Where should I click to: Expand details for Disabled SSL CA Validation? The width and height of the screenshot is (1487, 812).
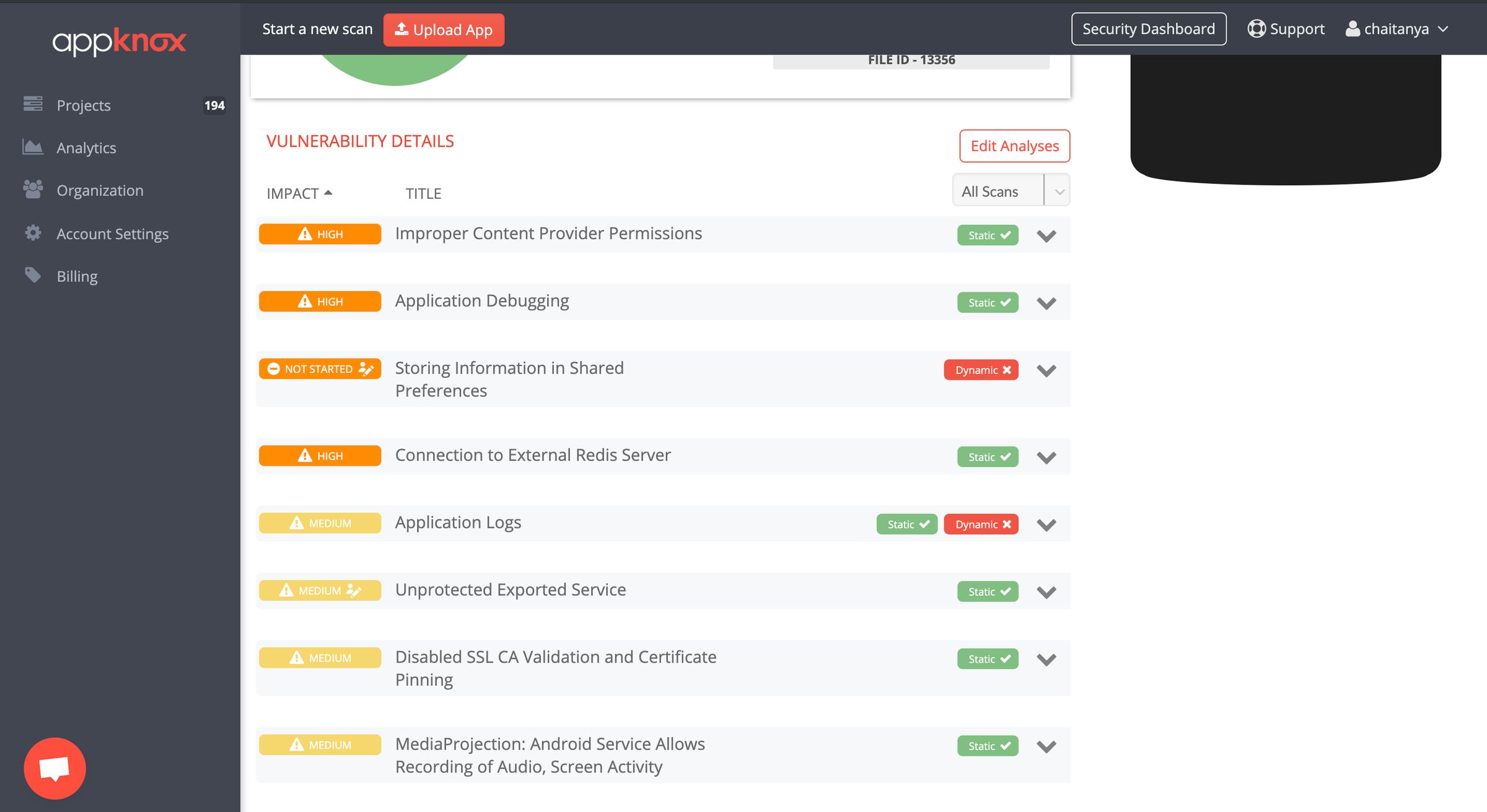pyautogui.click(x=1046, y=660)
